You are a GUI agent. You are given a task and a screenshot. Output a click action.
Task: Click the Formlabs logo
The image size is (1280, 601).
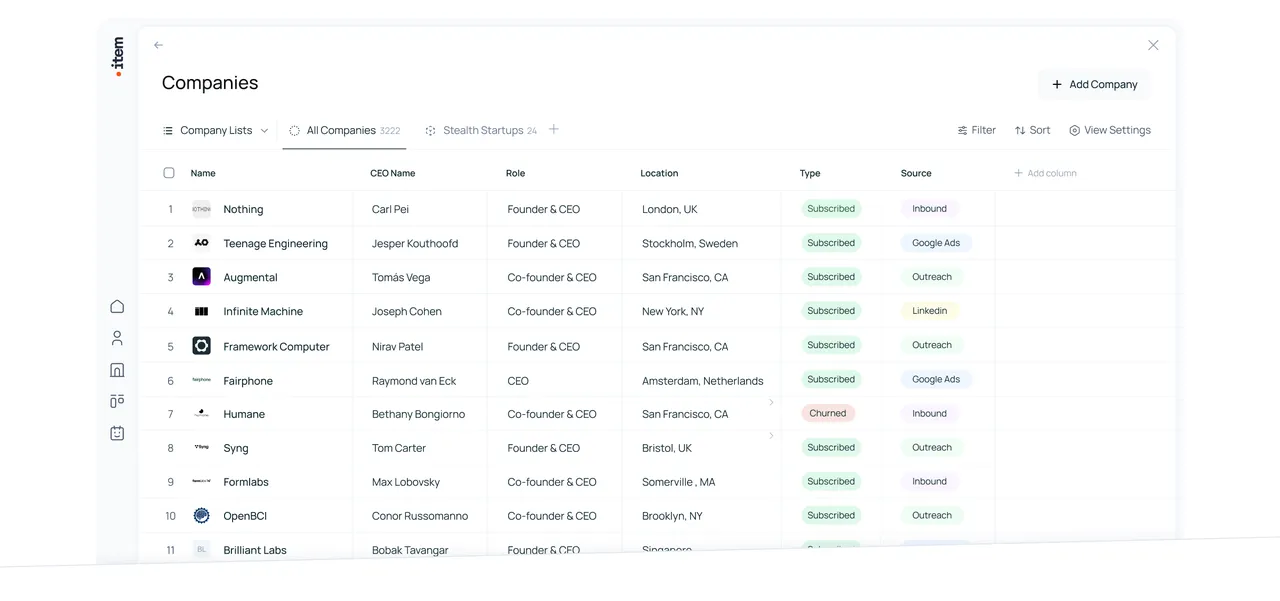201,482
